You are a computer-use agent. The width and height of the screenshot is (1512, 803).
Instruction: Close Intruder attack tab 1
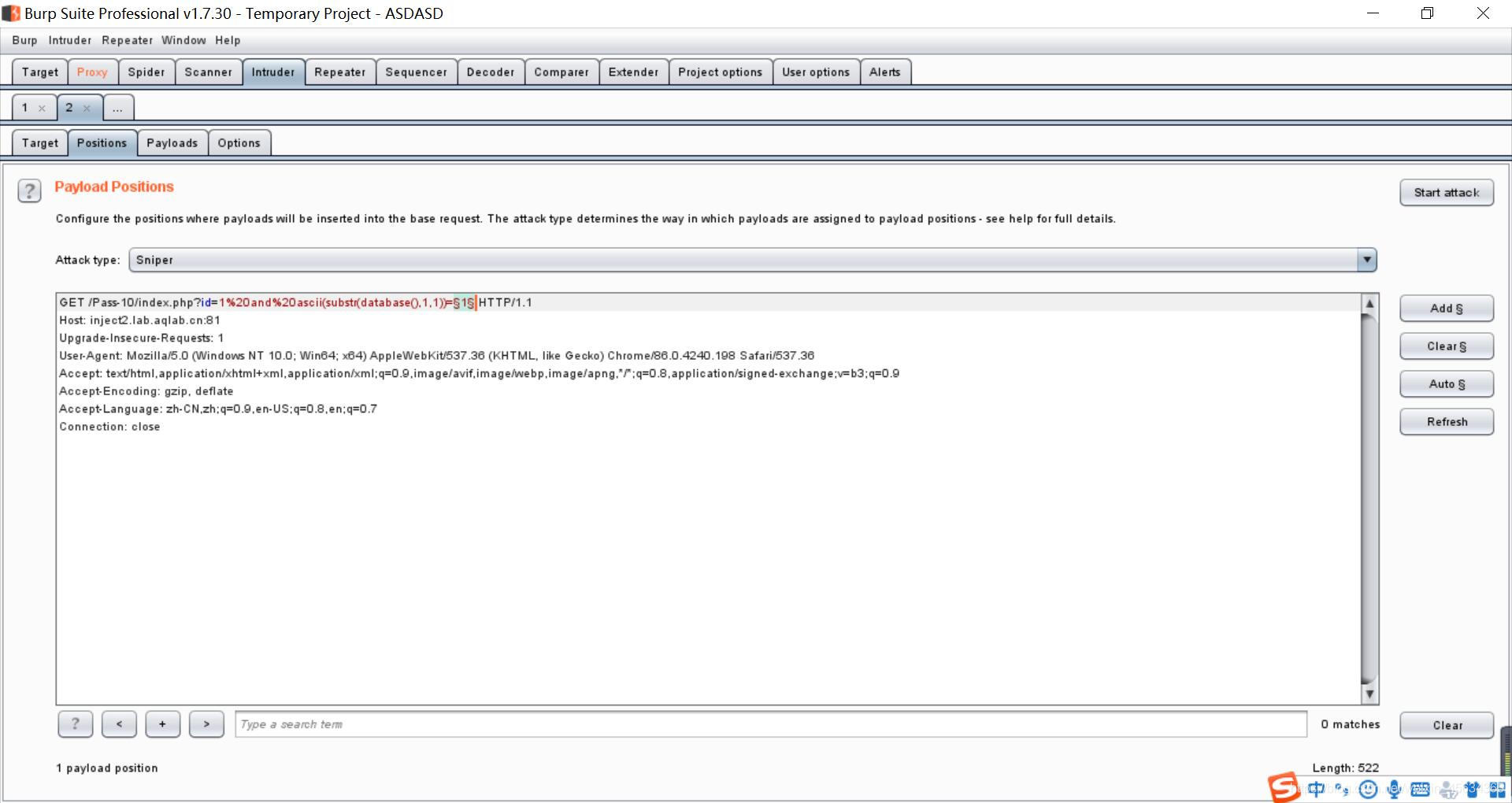42,109
